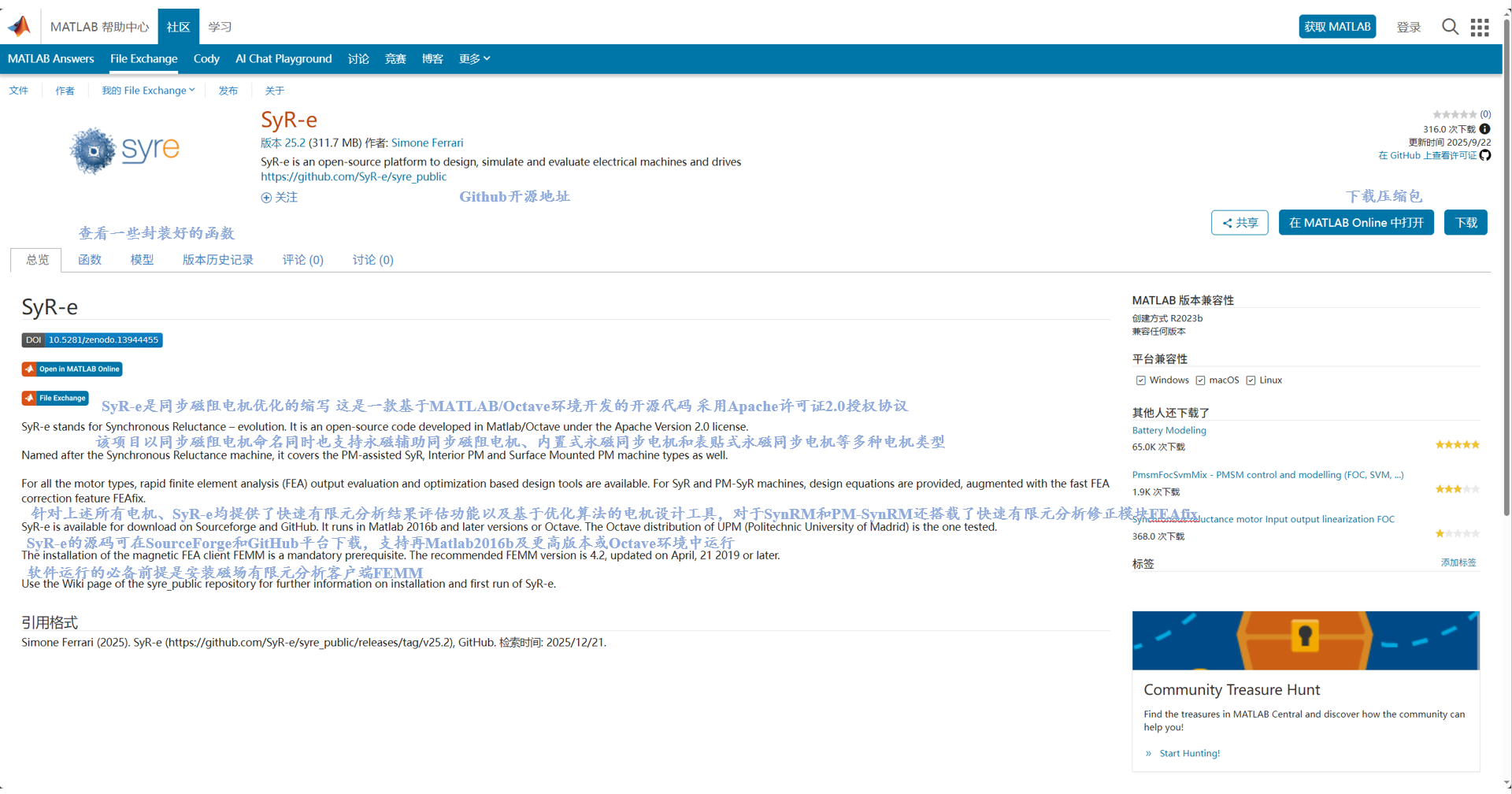Switch to 社区 top tab

[178, 27]
